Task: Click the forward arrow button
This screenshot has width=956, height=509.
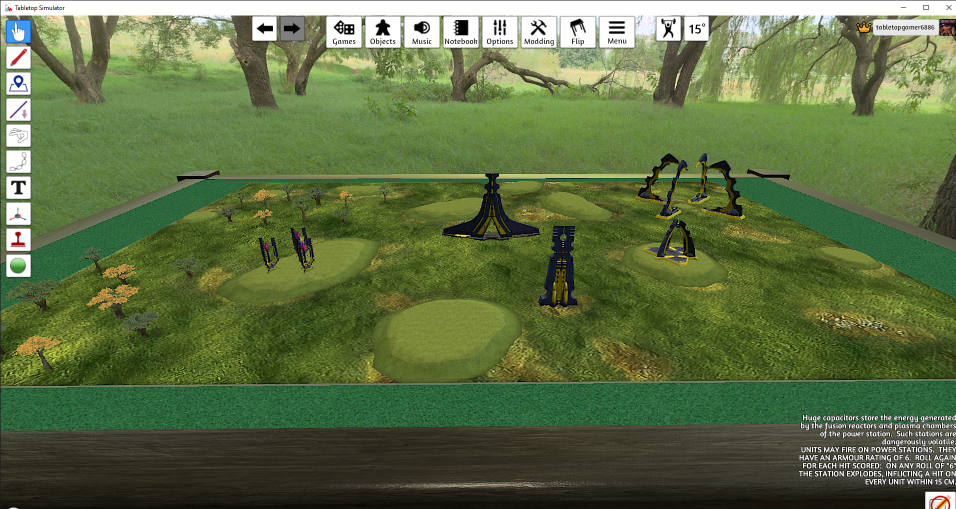Action: [292, 29]
